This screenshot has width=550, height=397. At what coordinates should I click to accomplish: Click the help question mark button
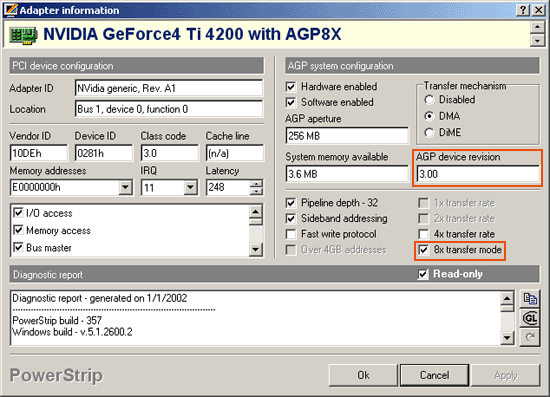point(523,10)
